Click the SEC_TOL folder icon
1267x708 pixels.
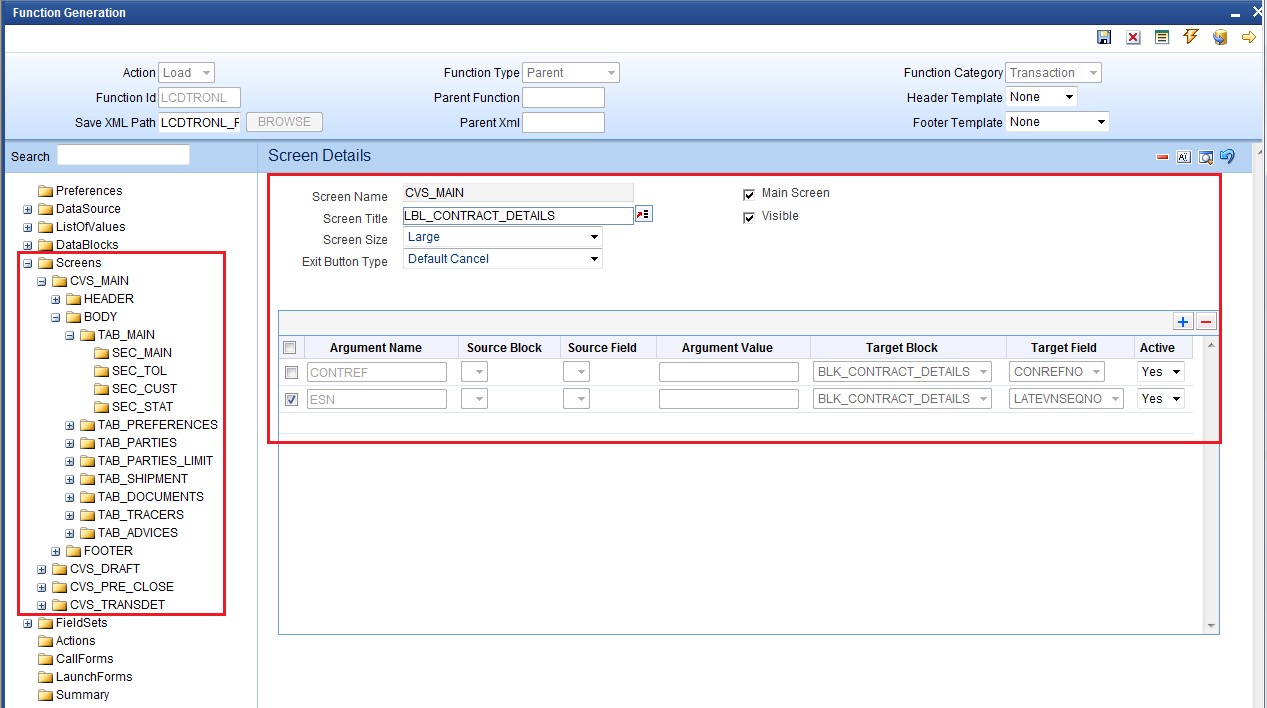(x=101, y=371)
